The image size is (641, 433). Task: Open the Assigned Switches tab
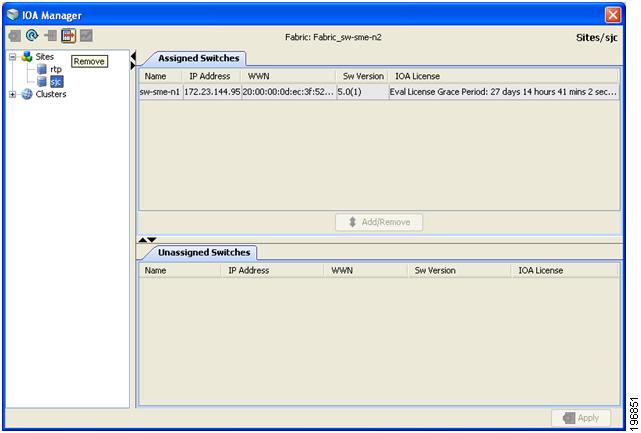tap(198, 58)
